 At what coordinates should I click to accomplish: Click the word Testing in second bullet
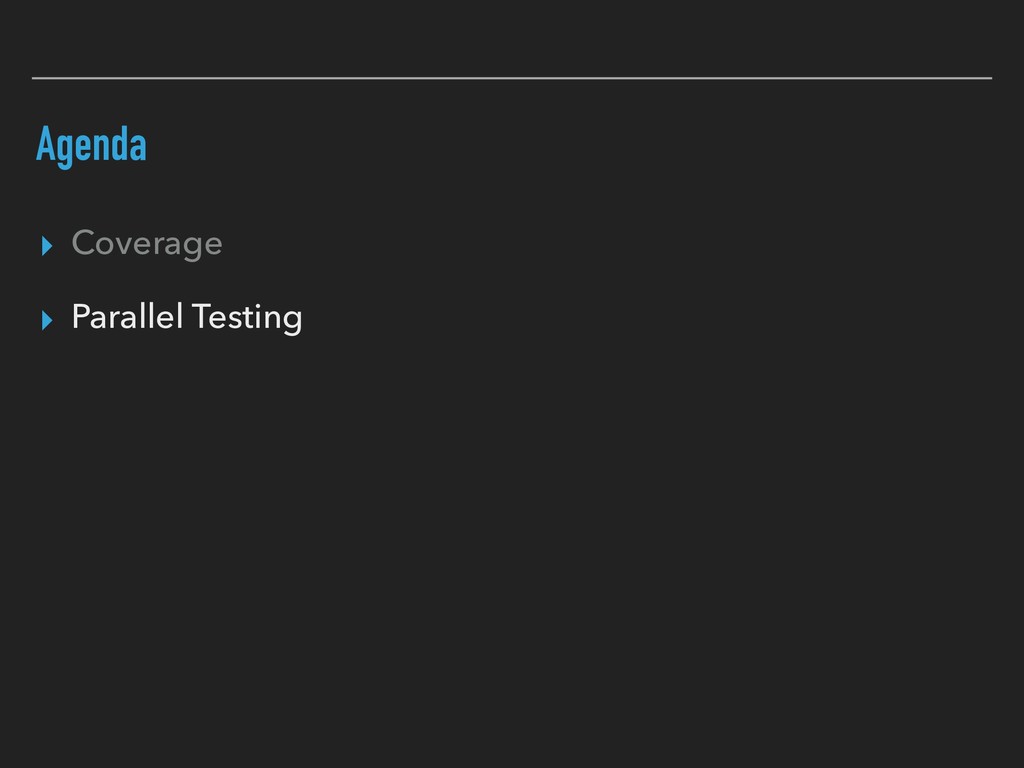(248, 318)
